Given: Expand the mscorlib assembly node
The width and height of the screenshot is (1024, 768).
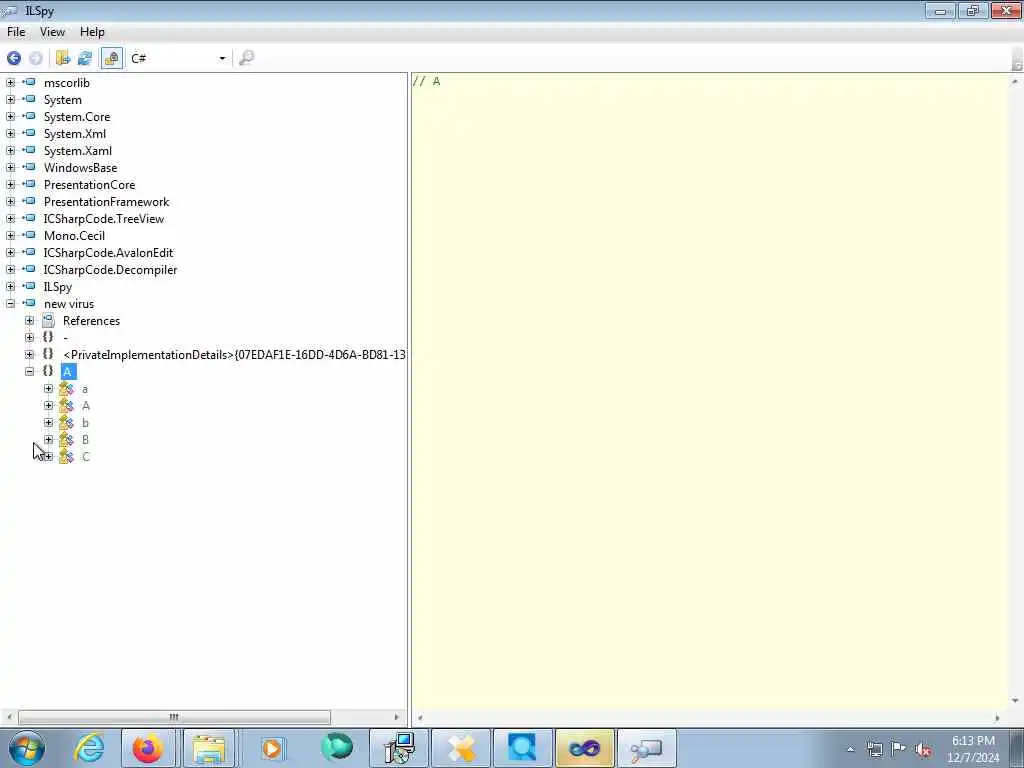Looking at the screenshot, I should point(10,83).
